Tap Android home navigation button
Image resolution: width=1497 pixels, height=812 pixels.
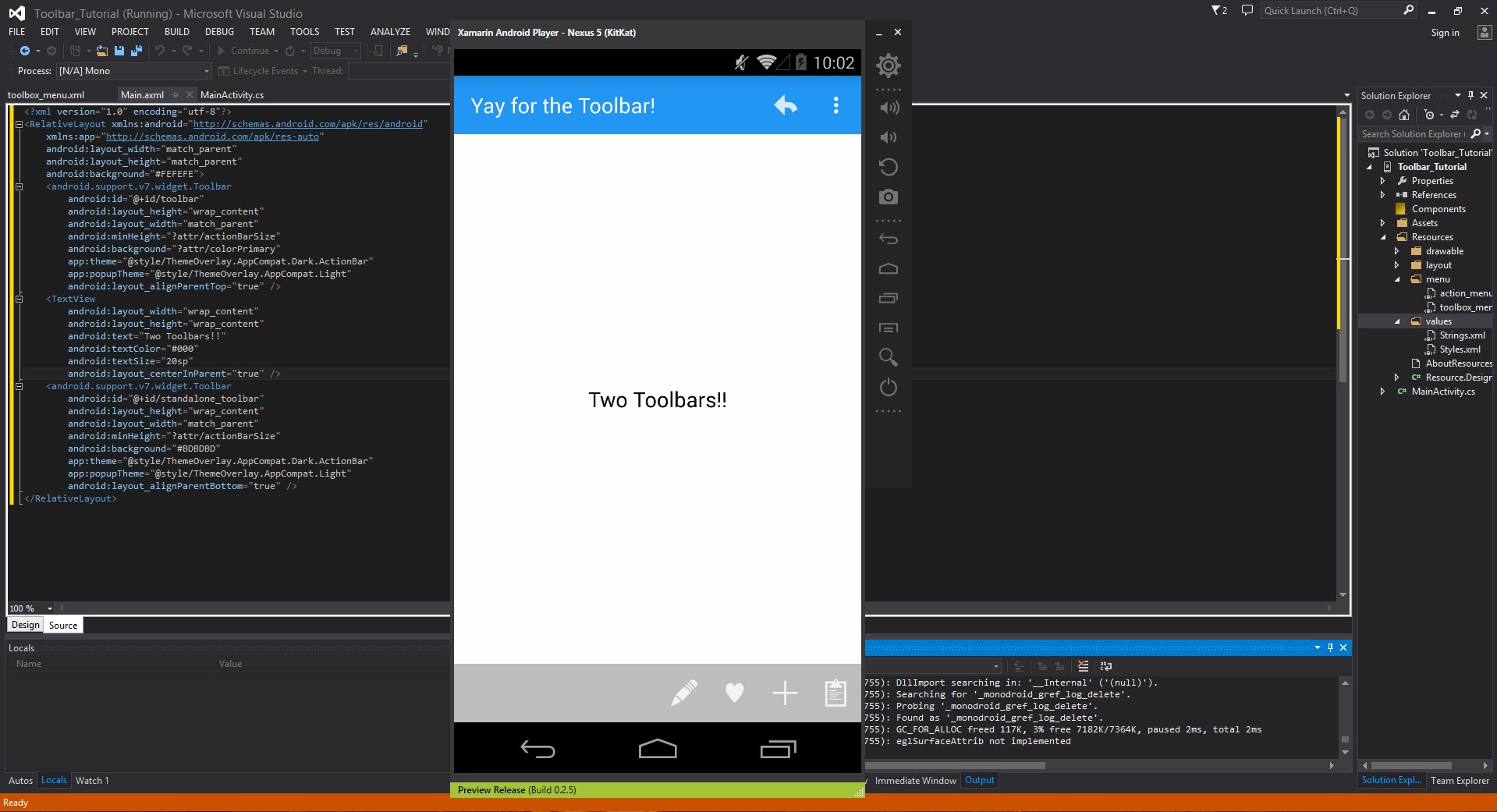(658, 749)
